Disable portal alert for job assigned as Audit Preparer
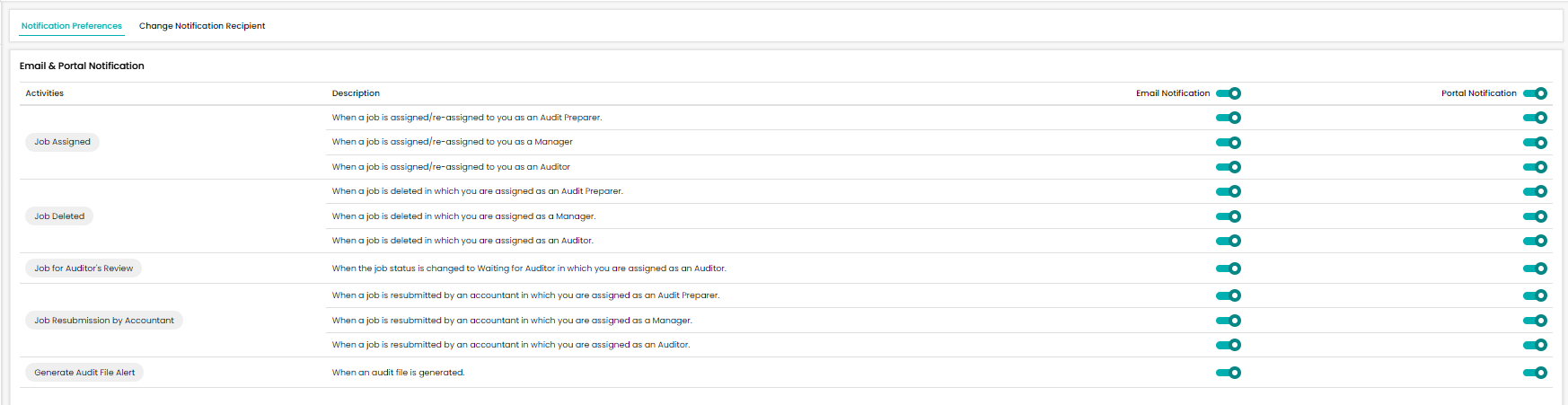 coord(1535,118)
